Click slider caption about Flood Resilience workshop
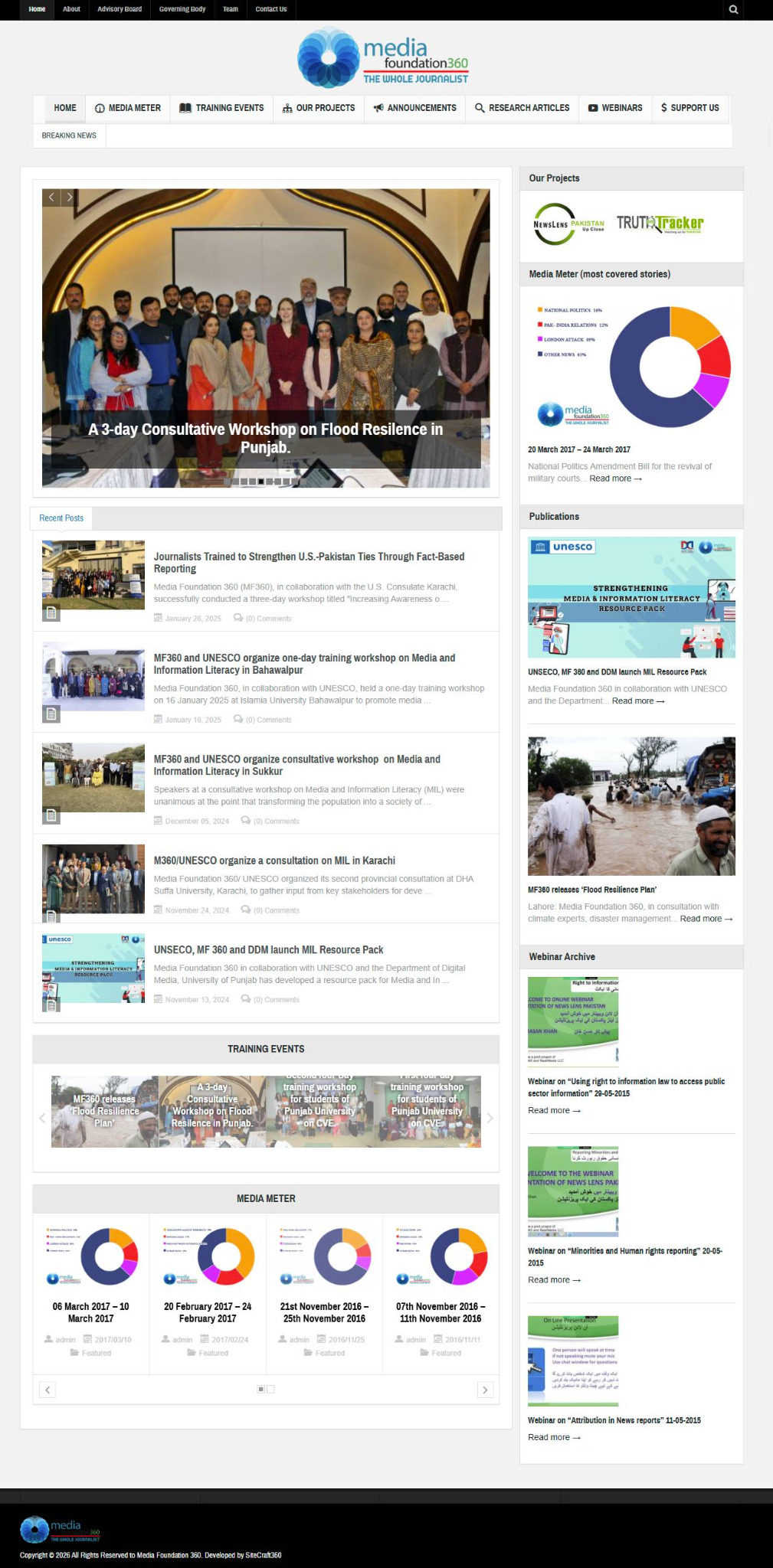The image size is (773, 1568). click(x=266, y=438)
